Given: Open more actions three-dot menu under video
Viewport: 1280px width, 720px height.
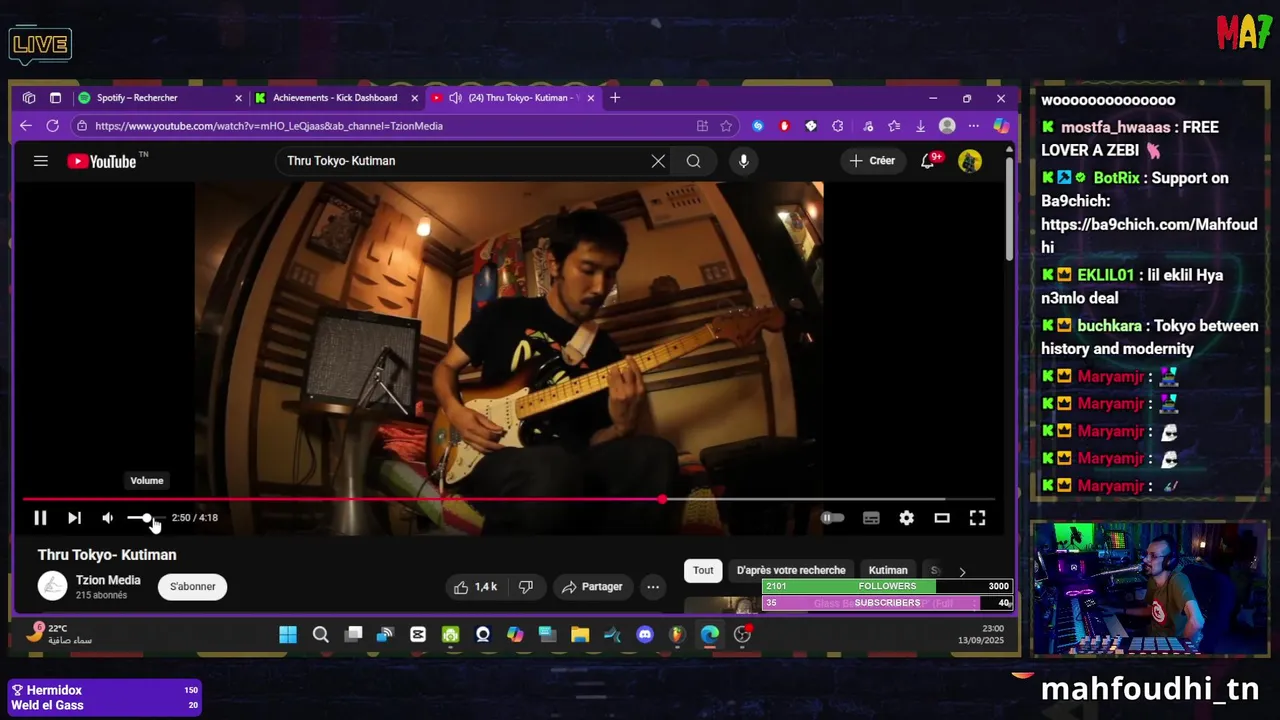Looking at the screenshot, I should pos(653,587).
